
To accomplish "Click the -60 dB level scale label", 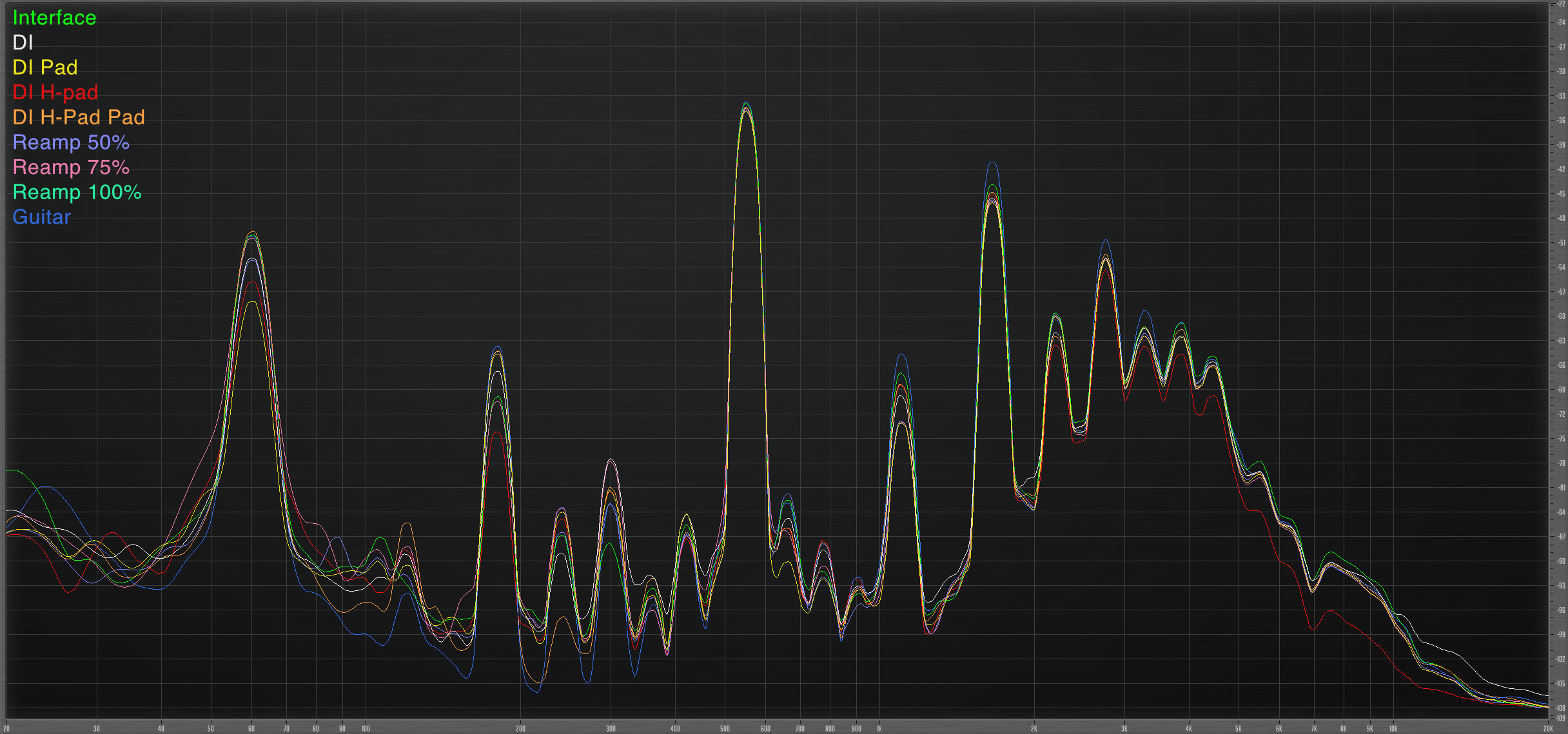I will coord(1561,316).
